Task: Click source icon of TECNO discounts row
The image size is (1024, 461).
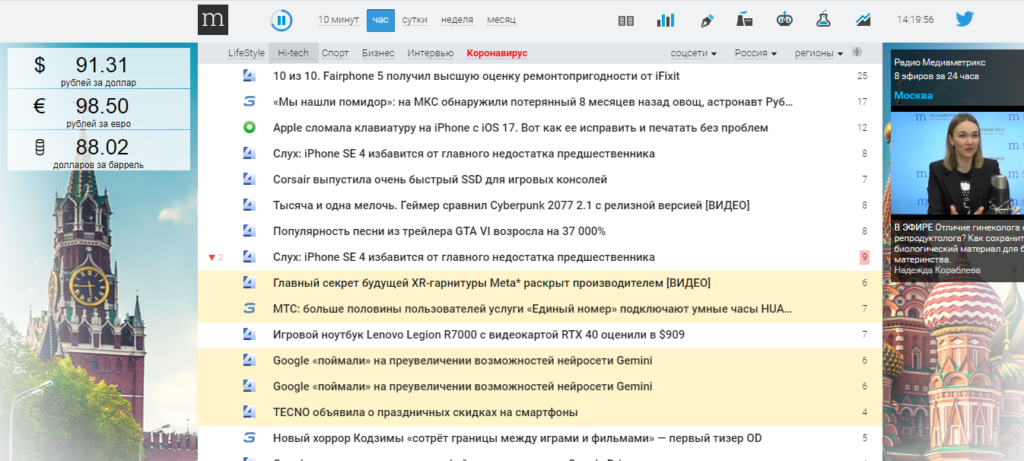Action: [249, 413]
